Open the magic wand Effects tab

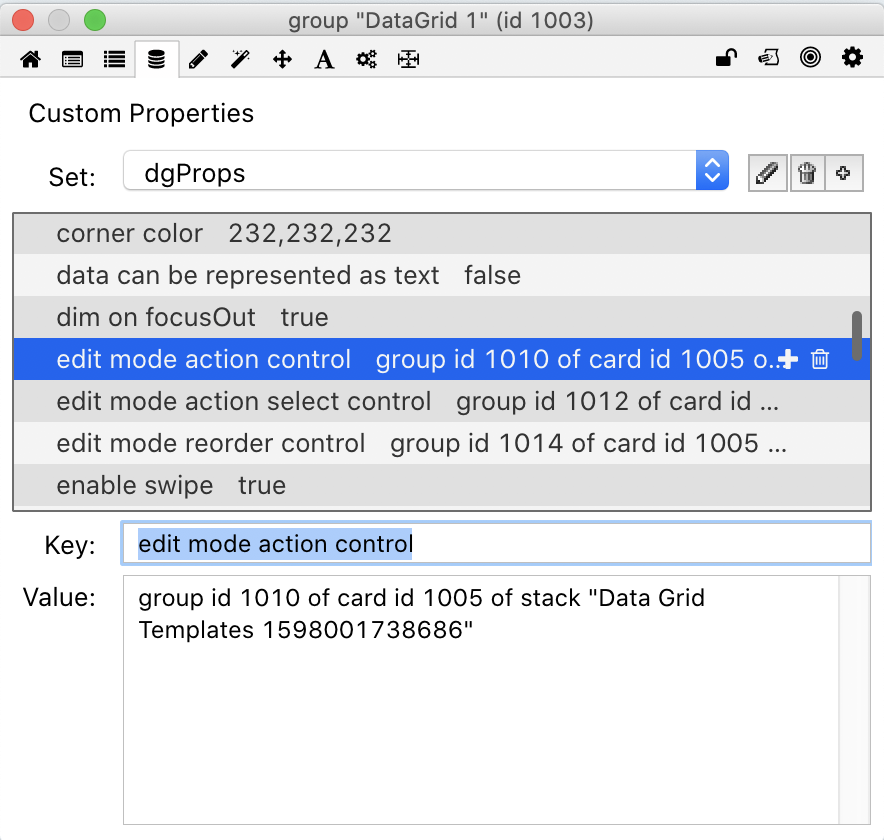tap(240, 59)
